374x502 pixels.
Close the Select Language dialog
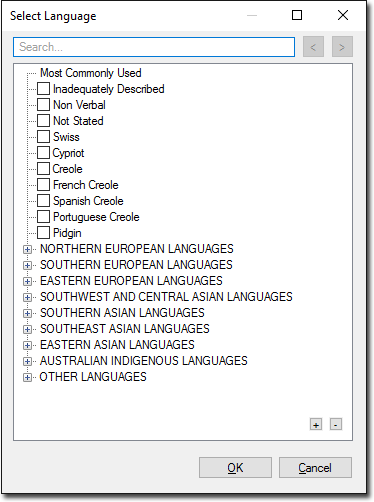(x=343, y=15)
